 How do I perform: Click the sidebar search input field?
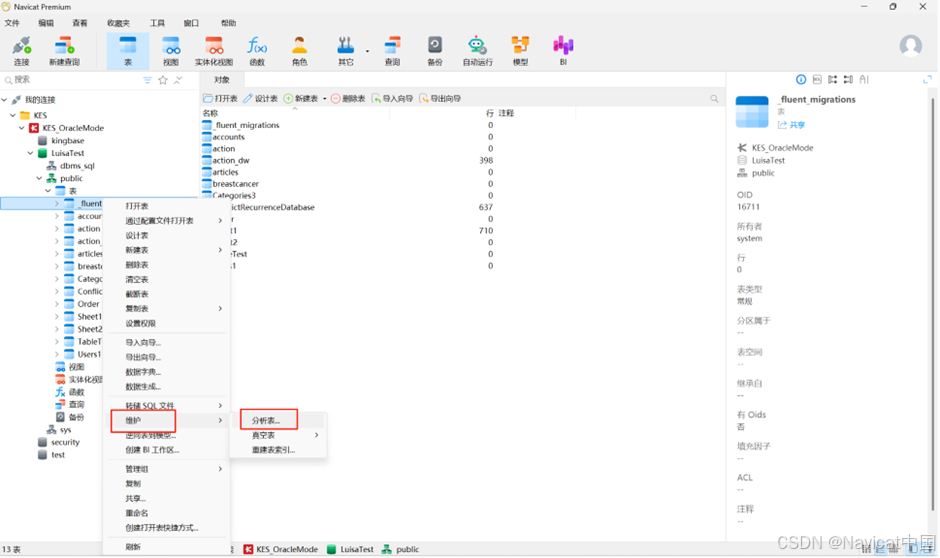click(x=75, y=80)
